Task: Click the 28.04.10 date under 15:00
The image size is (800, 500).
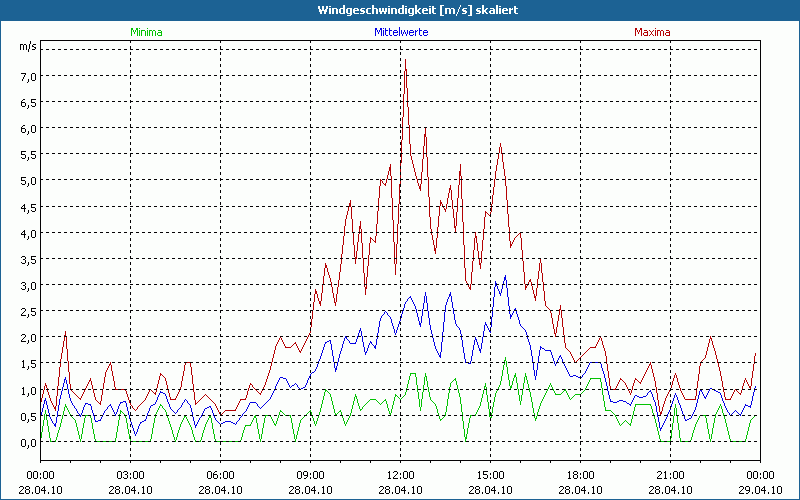Action: click(490, 490)
